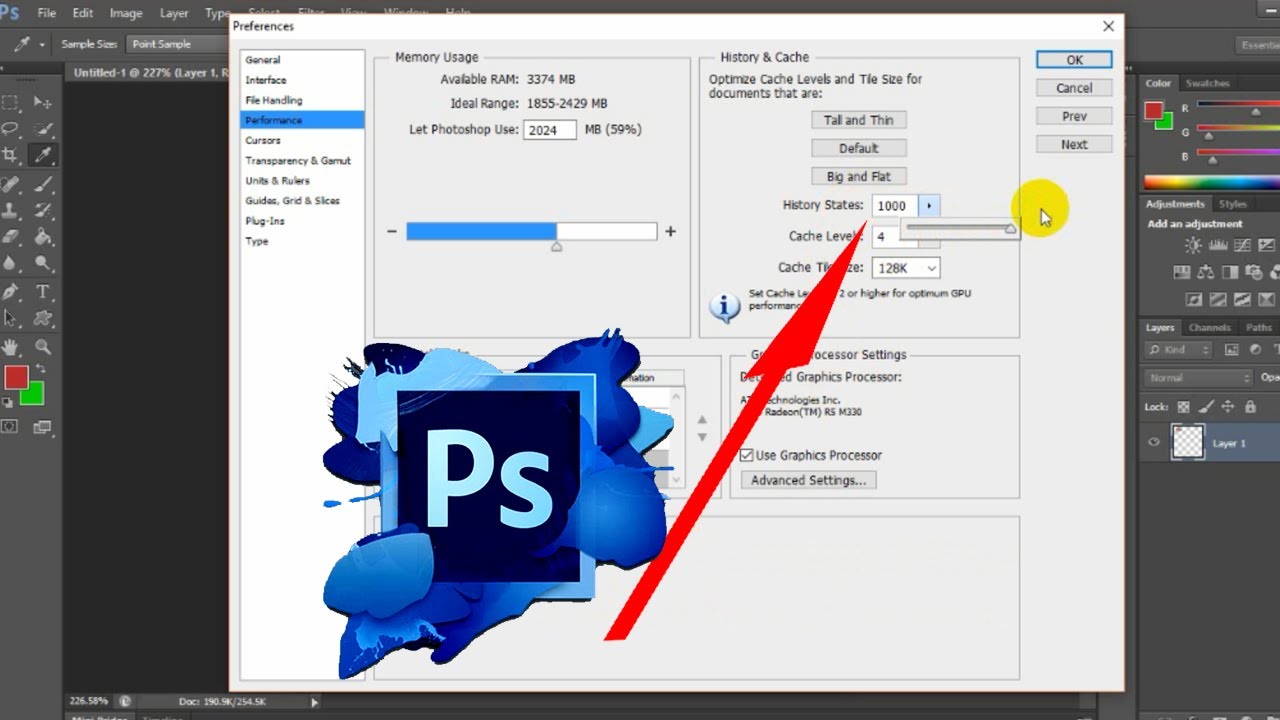Select the Quick Selection tool
1280x720 pixels.
click(43, 128)
